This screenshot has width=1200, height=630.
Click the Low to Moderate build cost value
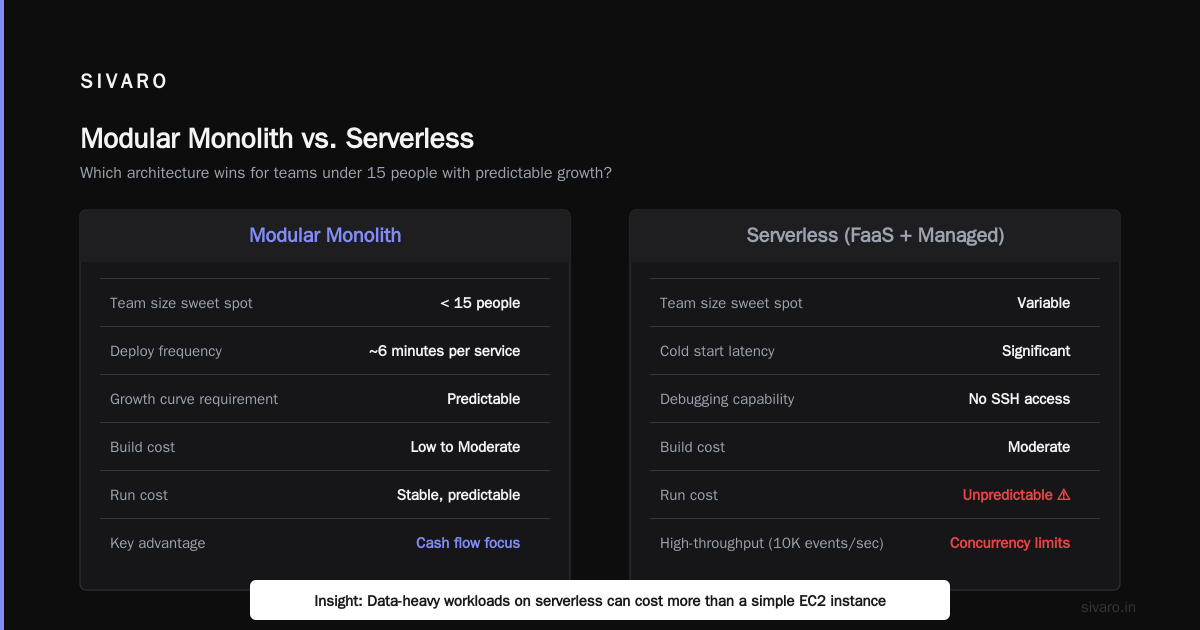[x=465, y=447]
